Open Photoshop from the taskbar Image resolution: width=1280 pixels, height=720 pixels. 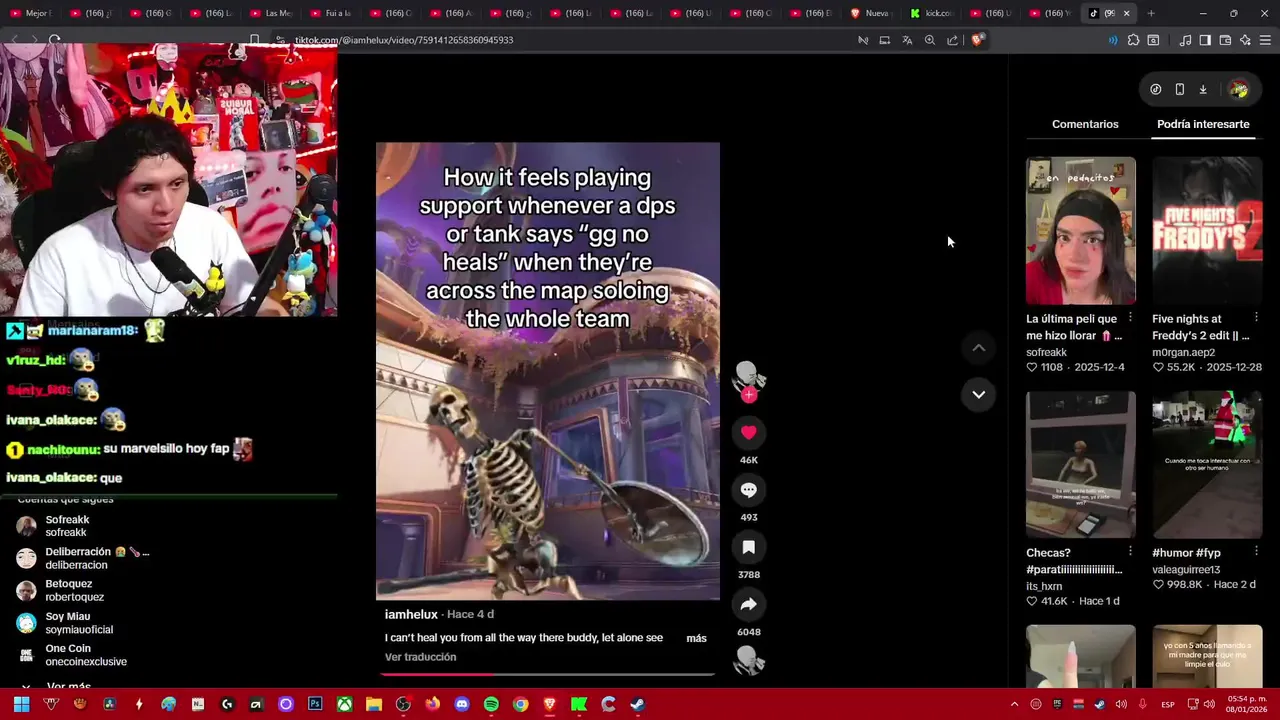[315, 704]
